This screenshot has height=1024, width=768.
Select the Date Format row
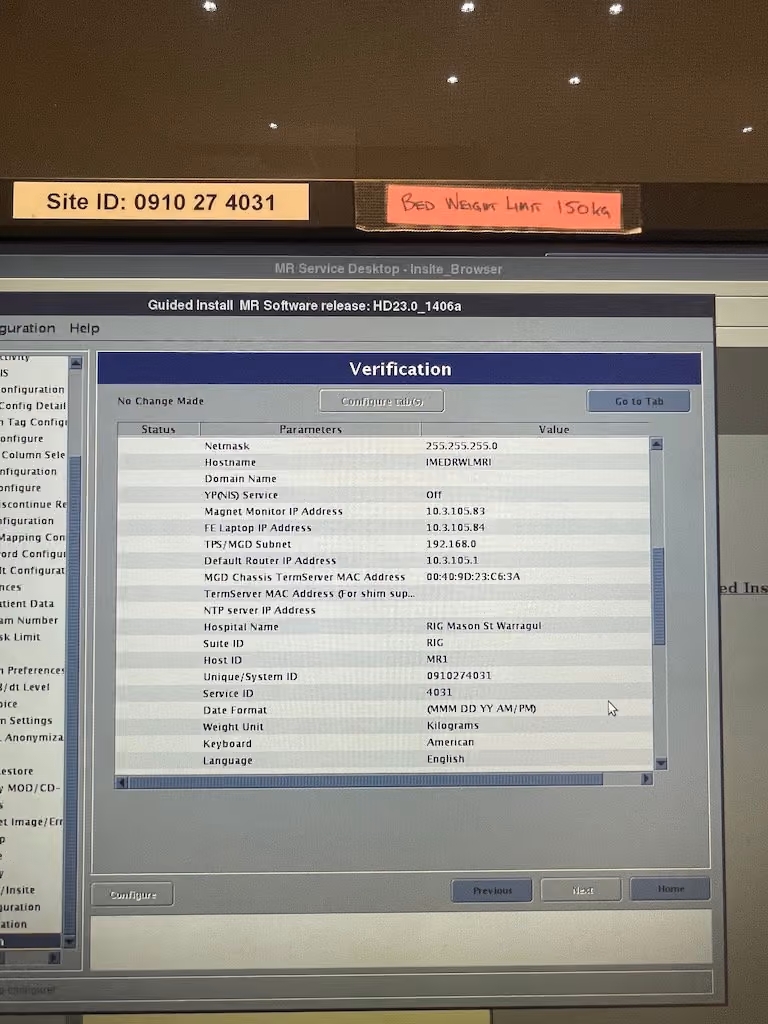point(384,710)
